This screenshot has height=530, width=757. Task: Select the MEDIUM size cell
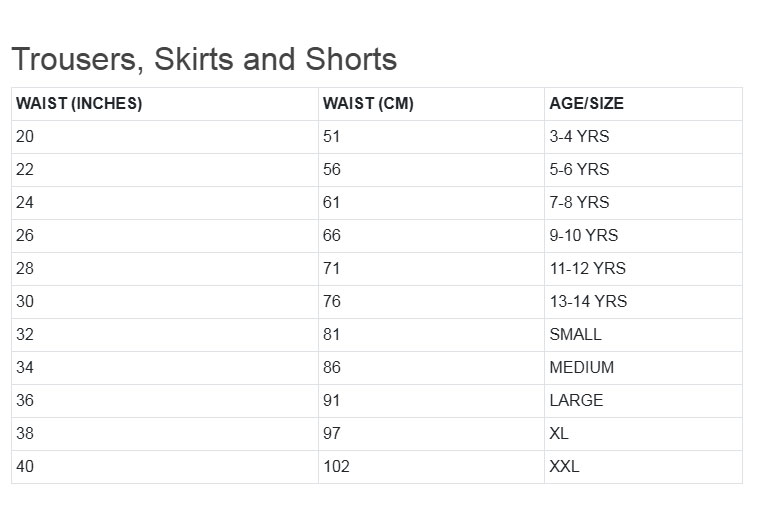pyautogui.click(x=581, y=367)
